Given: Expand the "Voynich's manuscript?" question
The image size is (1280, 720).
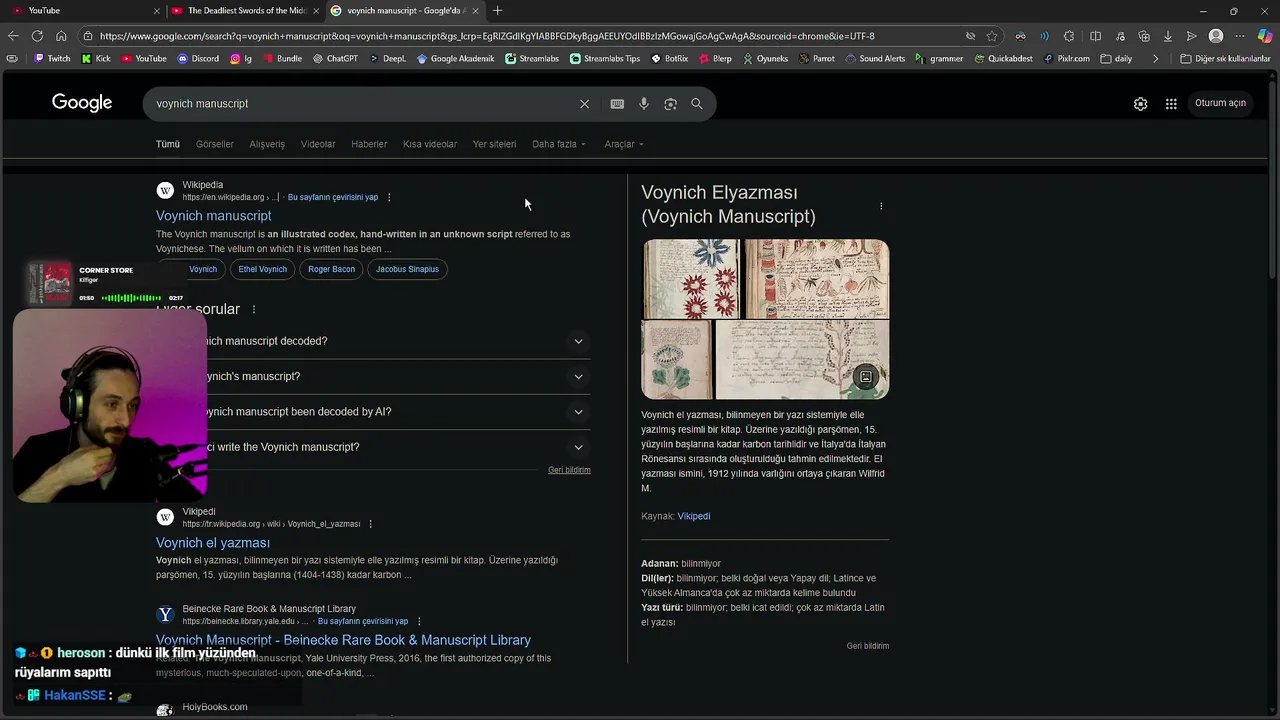Looking at the screenshot, I should pyautogui.click(x=374, y=377).
